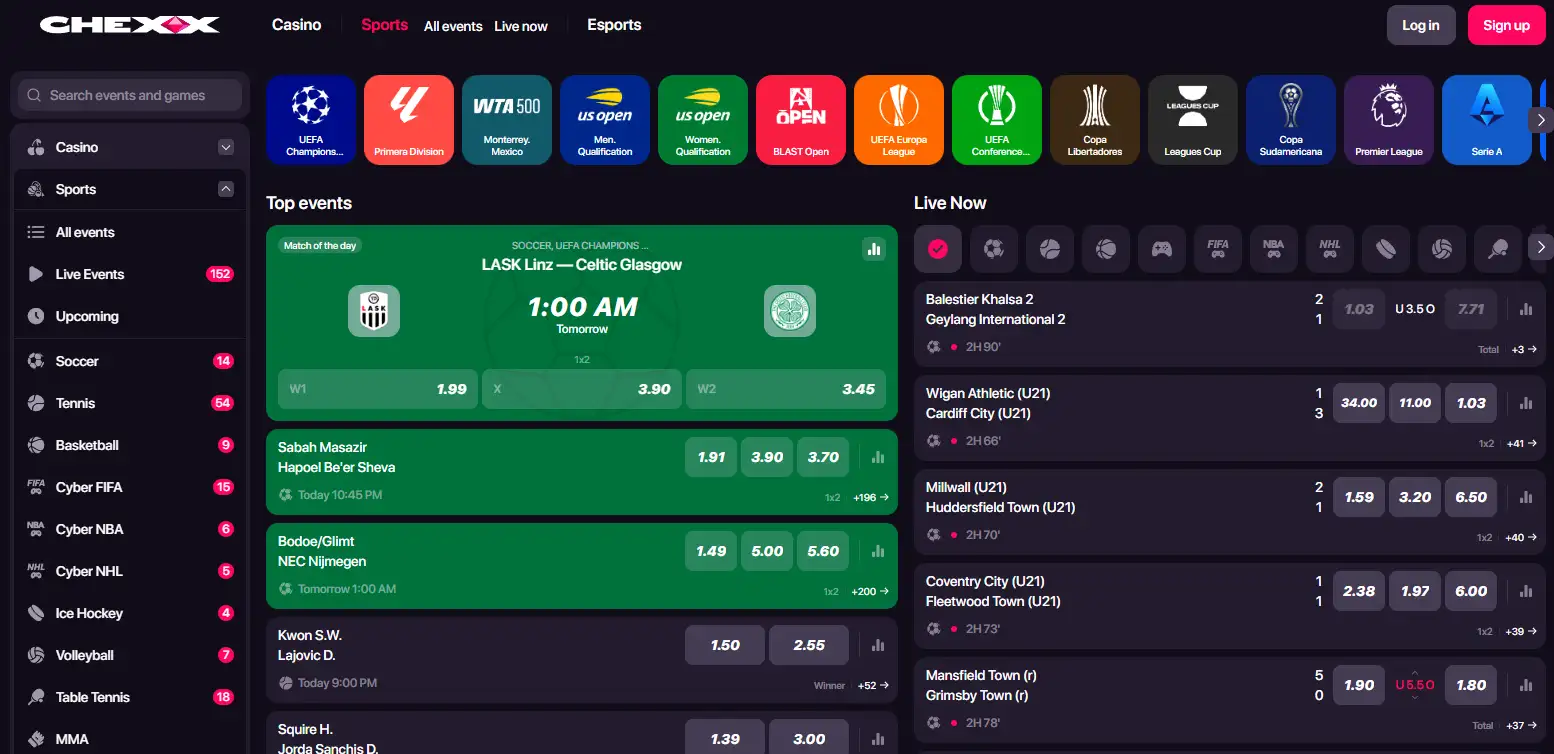Screen dimensions: 1554x754
Task: Open the Esports top tab
Action: (614, 25)
